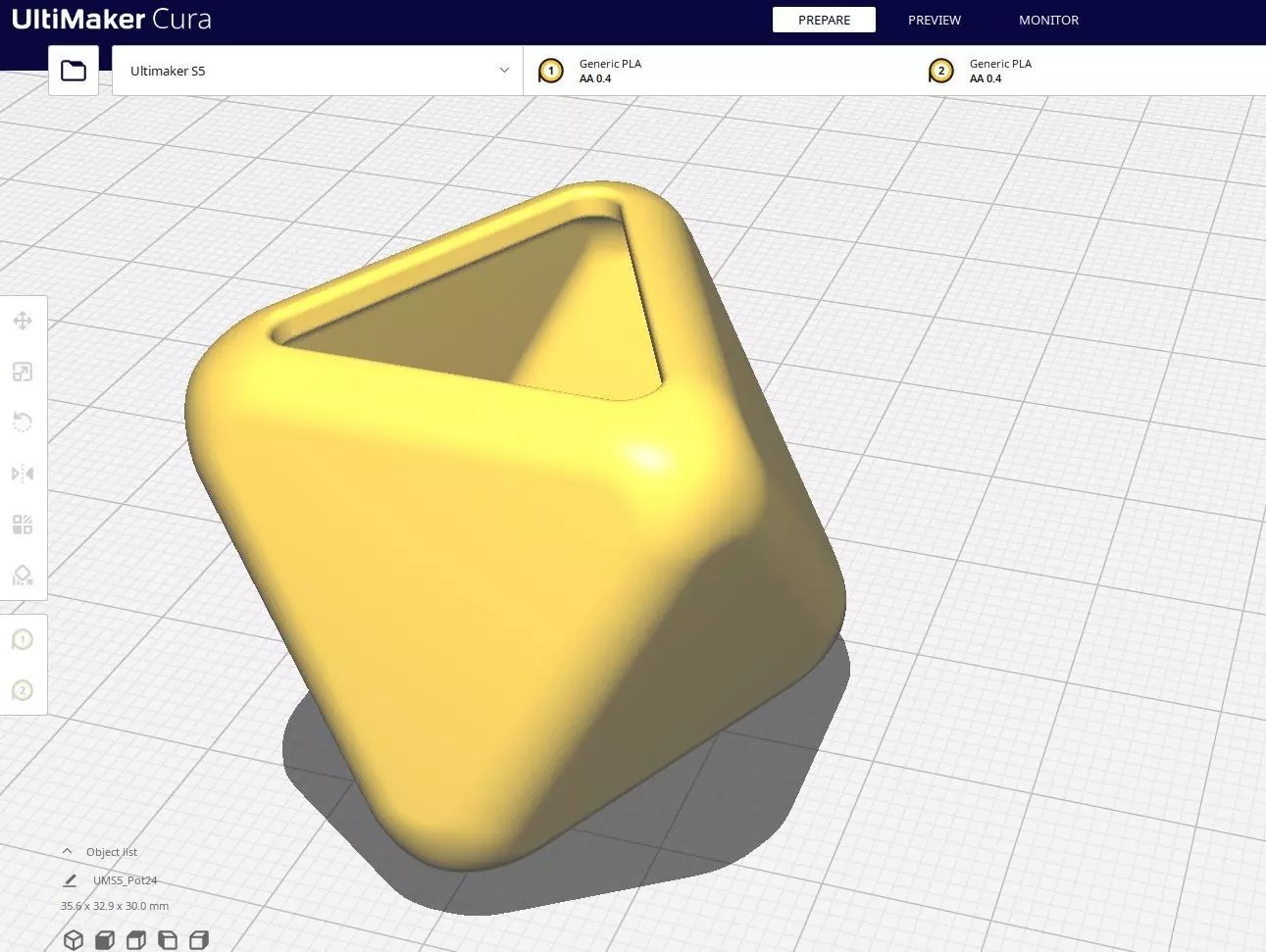
Task: Switch to left side view cube
Action: [168, 940]
